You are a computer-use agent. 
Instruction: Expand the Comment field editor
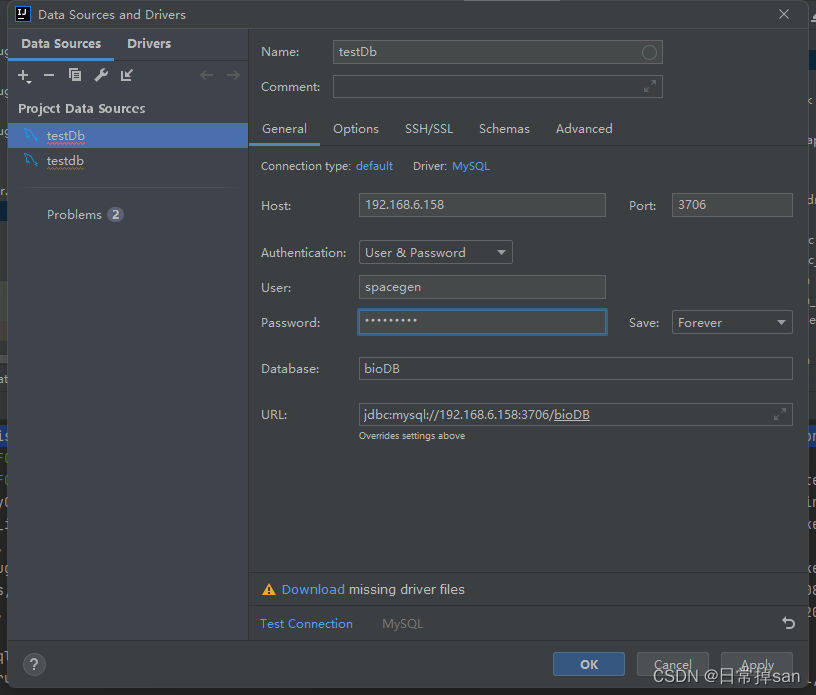(649, 86)
